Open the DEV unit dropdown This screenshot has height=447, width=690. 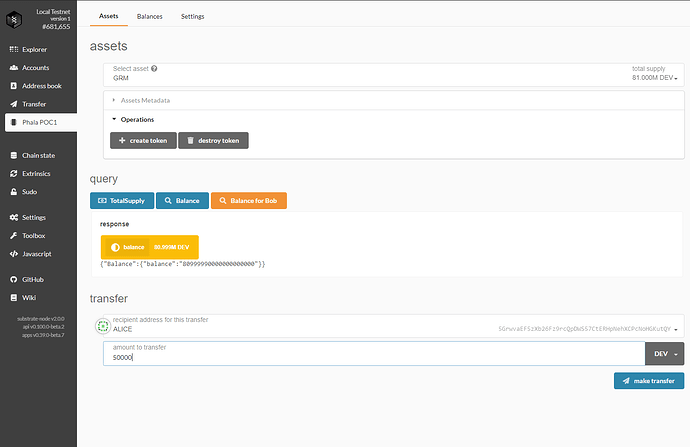point(665,354)
